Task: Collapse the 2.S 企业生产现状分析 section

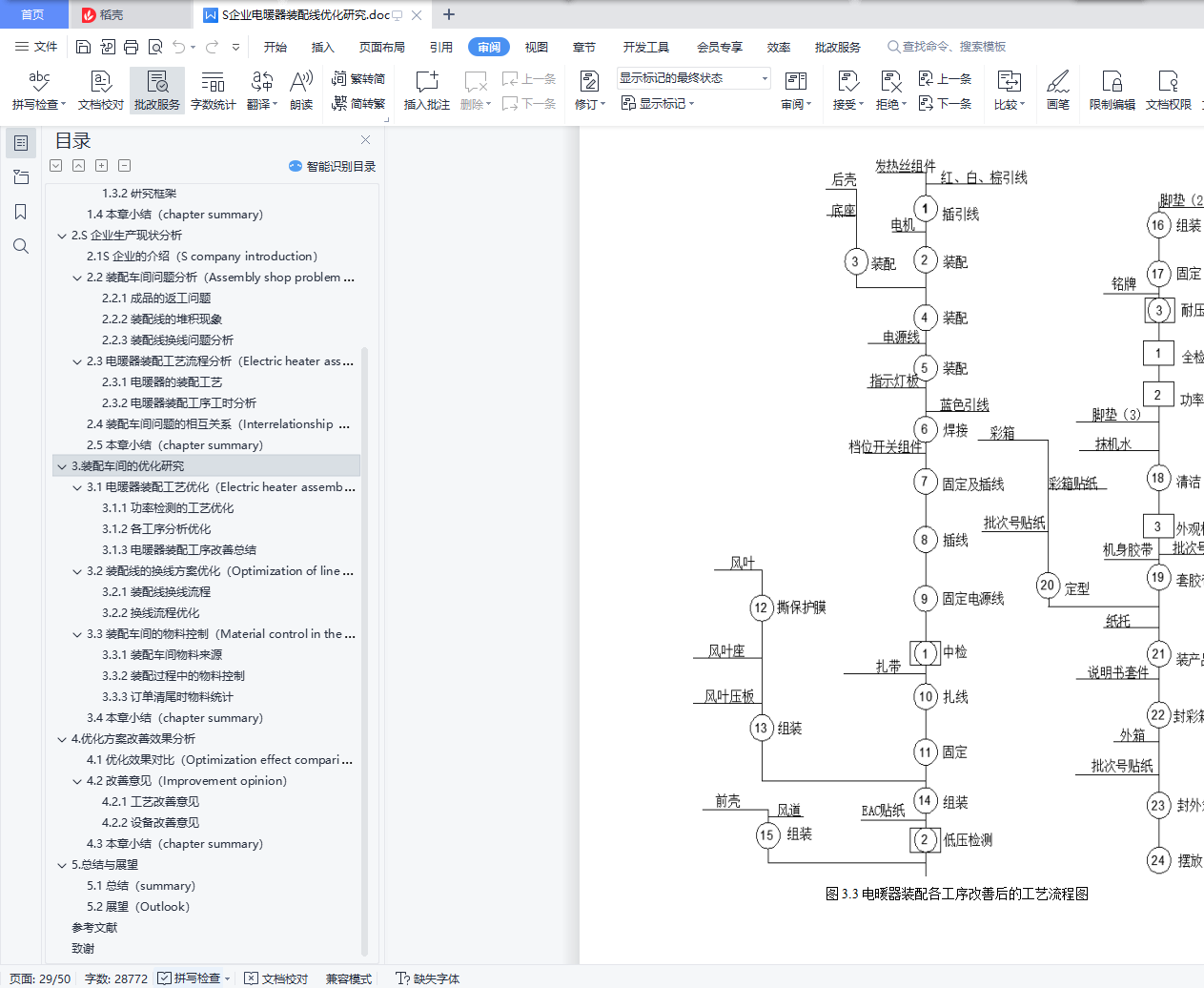Action: click(62, 236)
